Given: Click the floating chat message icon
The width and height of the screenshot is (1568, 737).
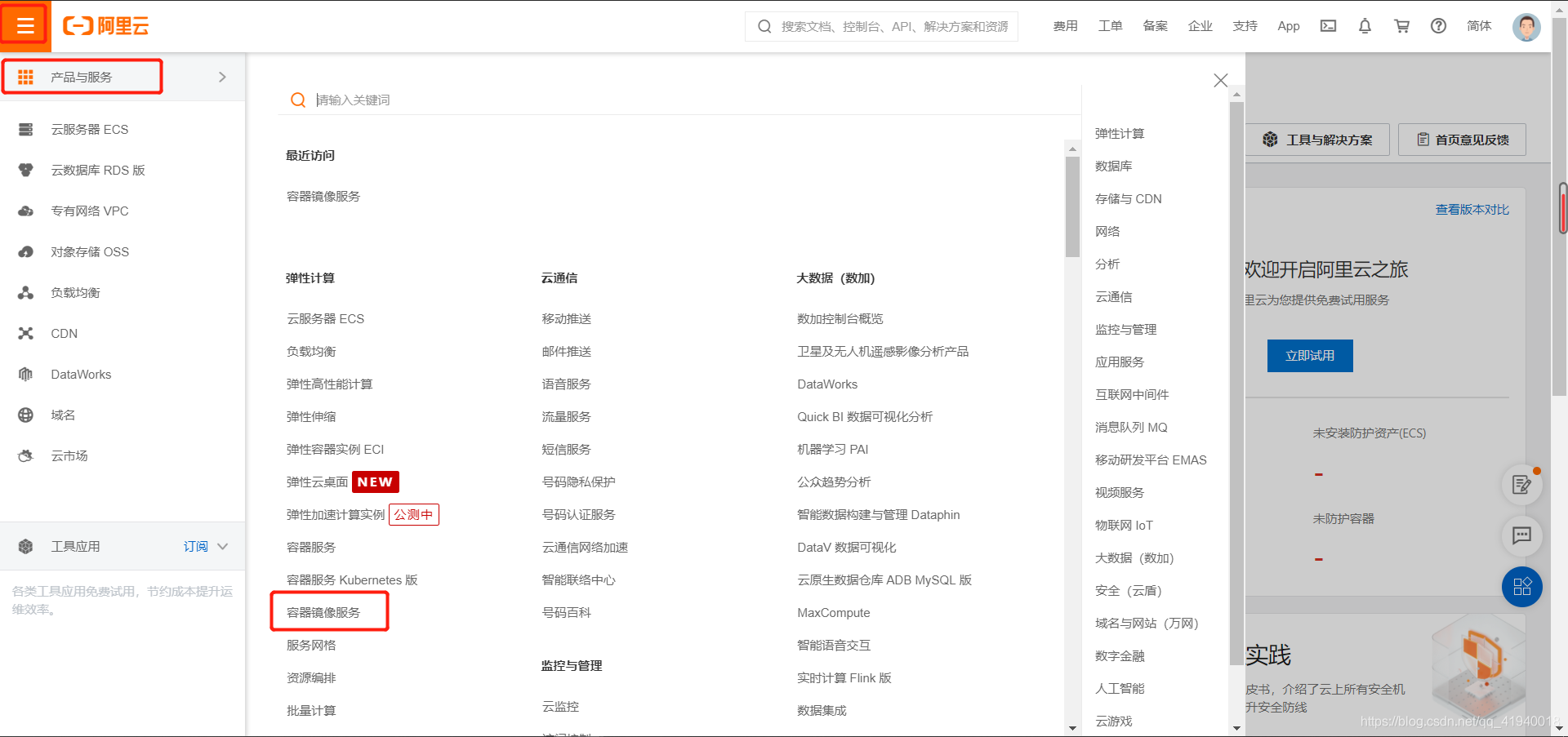Looking at the screenshot, I should 1521,535.
